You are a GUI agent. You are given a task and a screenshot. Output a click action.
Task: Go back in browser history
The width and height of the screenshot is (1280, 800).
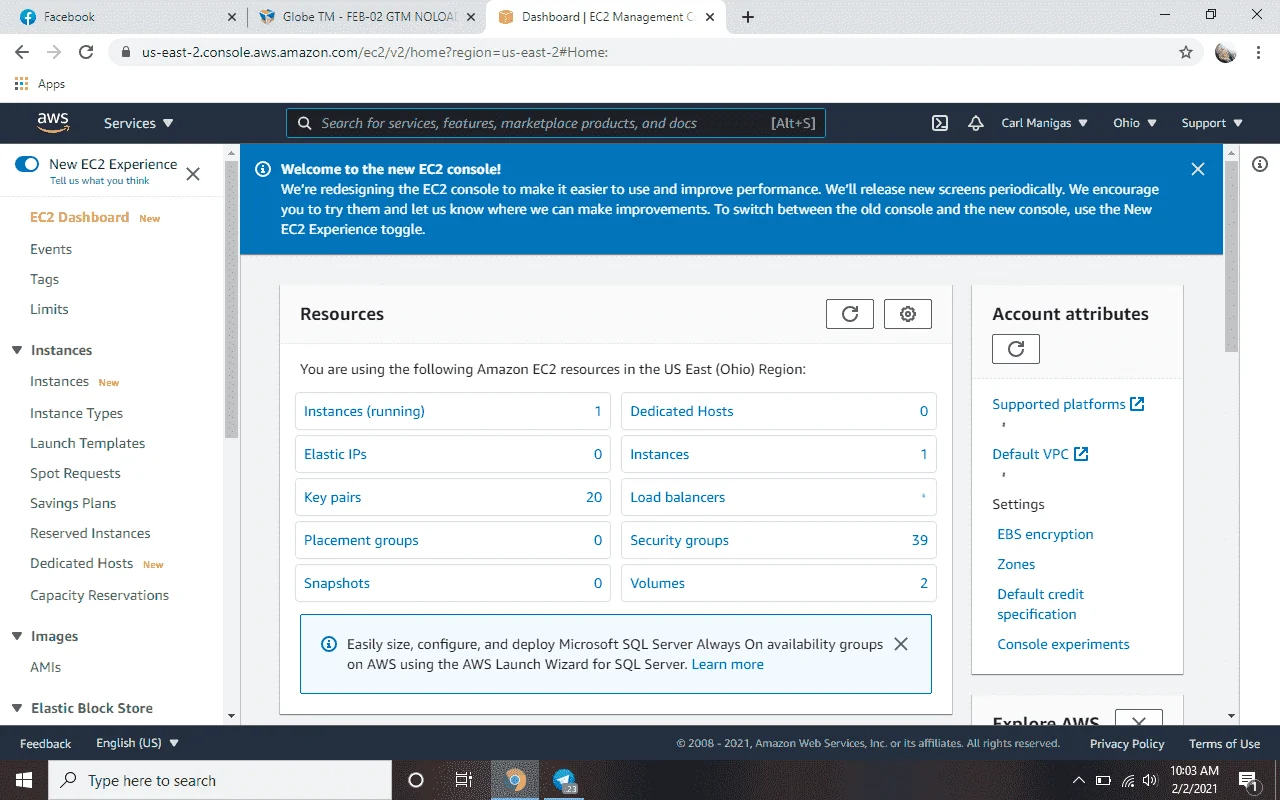tap(22, 52)
